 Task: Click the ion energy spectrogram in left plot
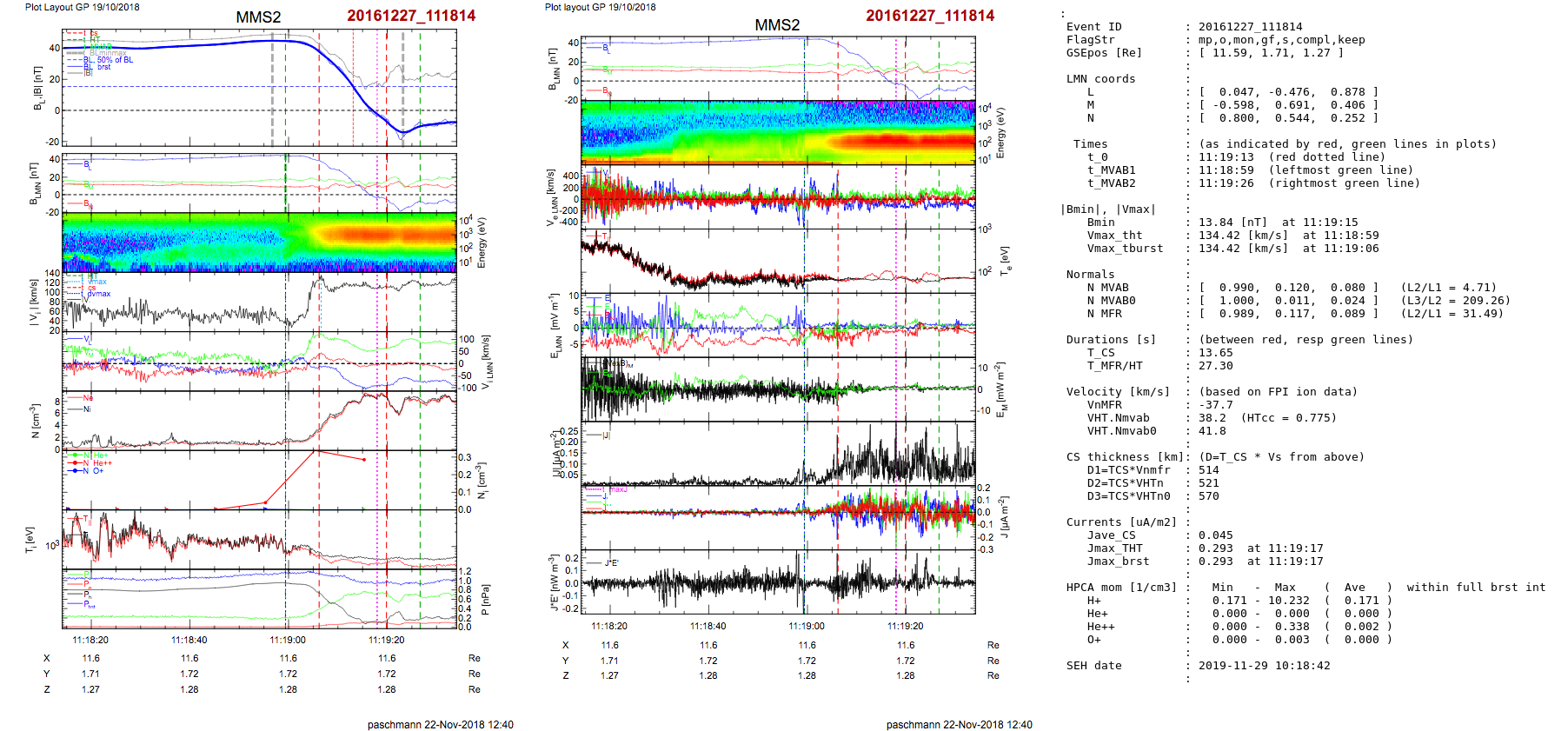tap(259, 242)
